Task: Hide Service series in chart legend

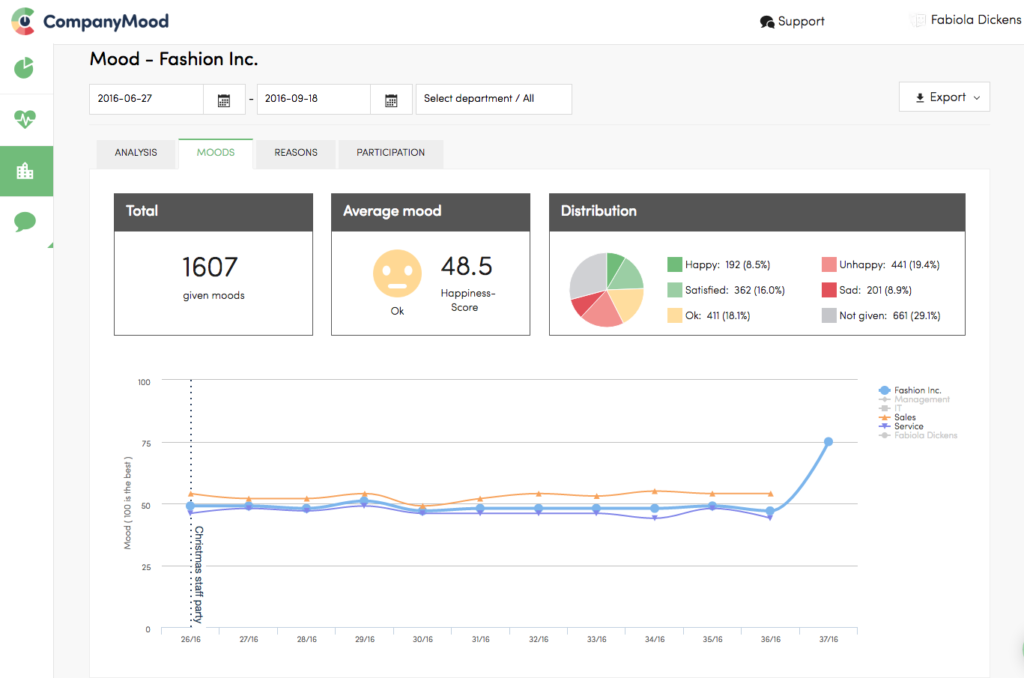Action: coord(901,426)
